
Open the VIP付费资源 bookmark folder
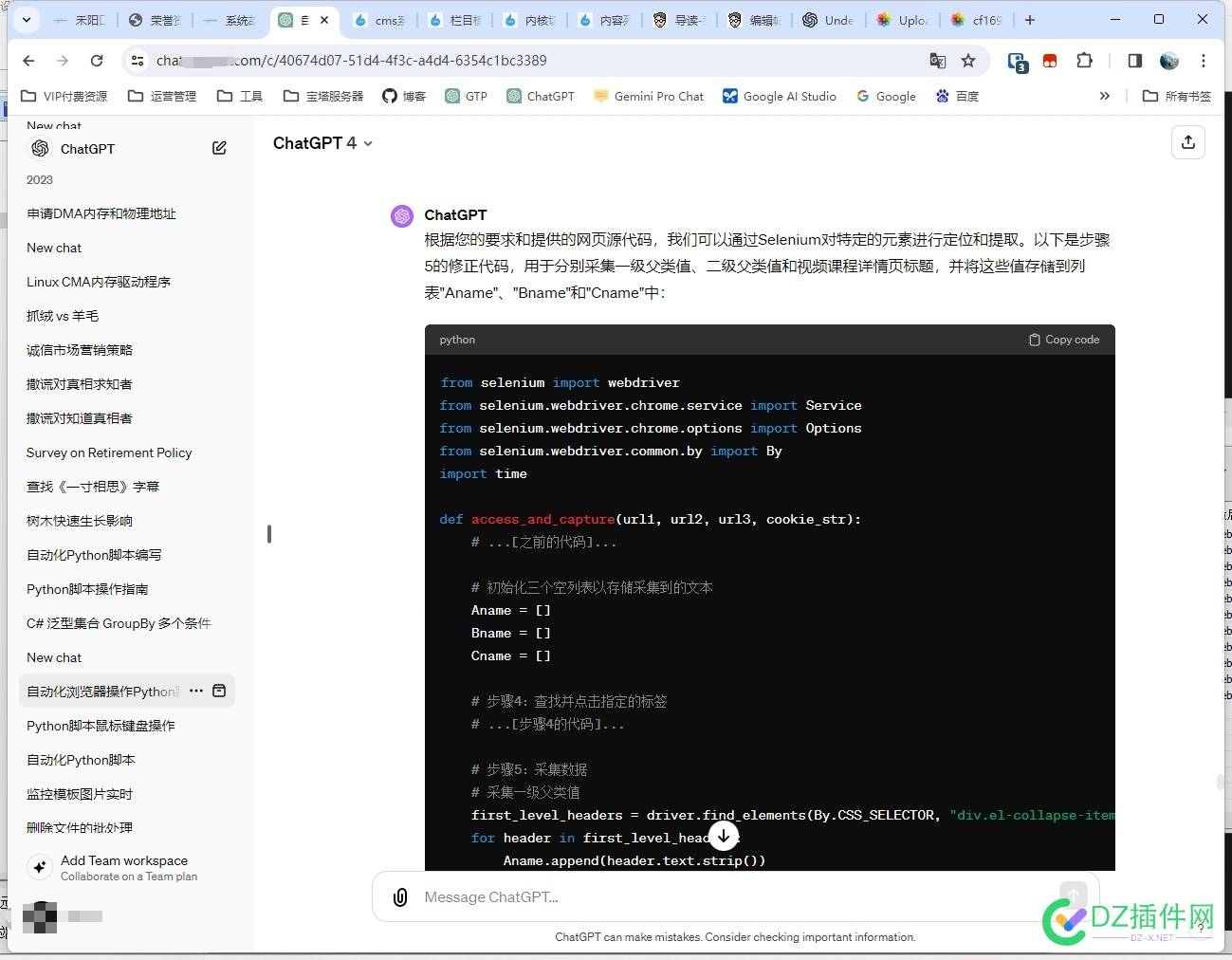(x=64, y=96)
